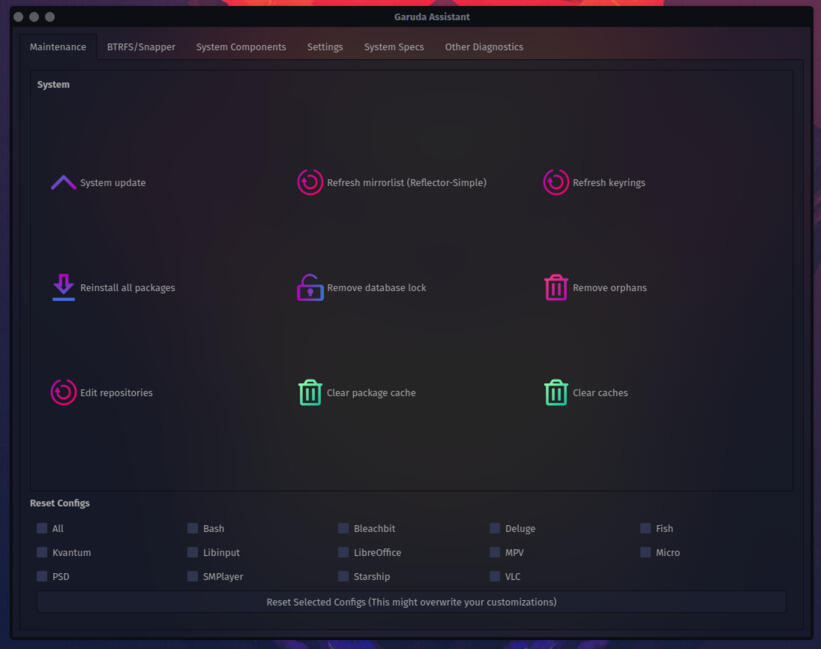Screen dimensions: 821x649
Task: Open the System Components tab
Action: 241,47
